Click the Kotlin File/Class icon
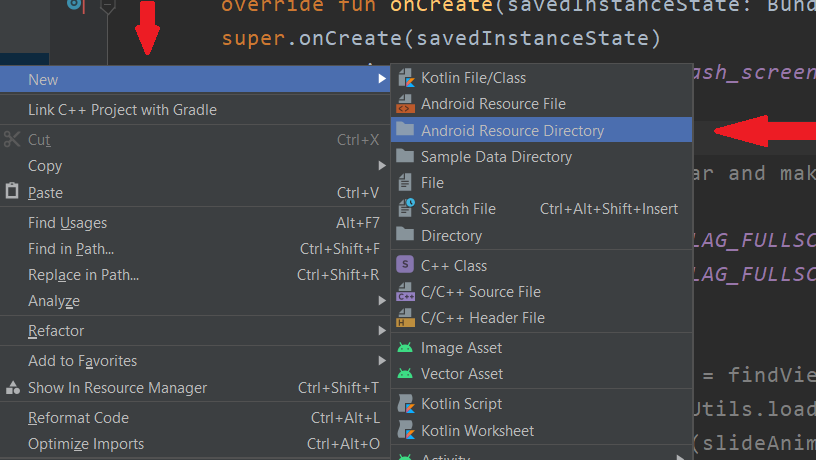The height and width of the screenshot is (460, 816). (405, 78)
